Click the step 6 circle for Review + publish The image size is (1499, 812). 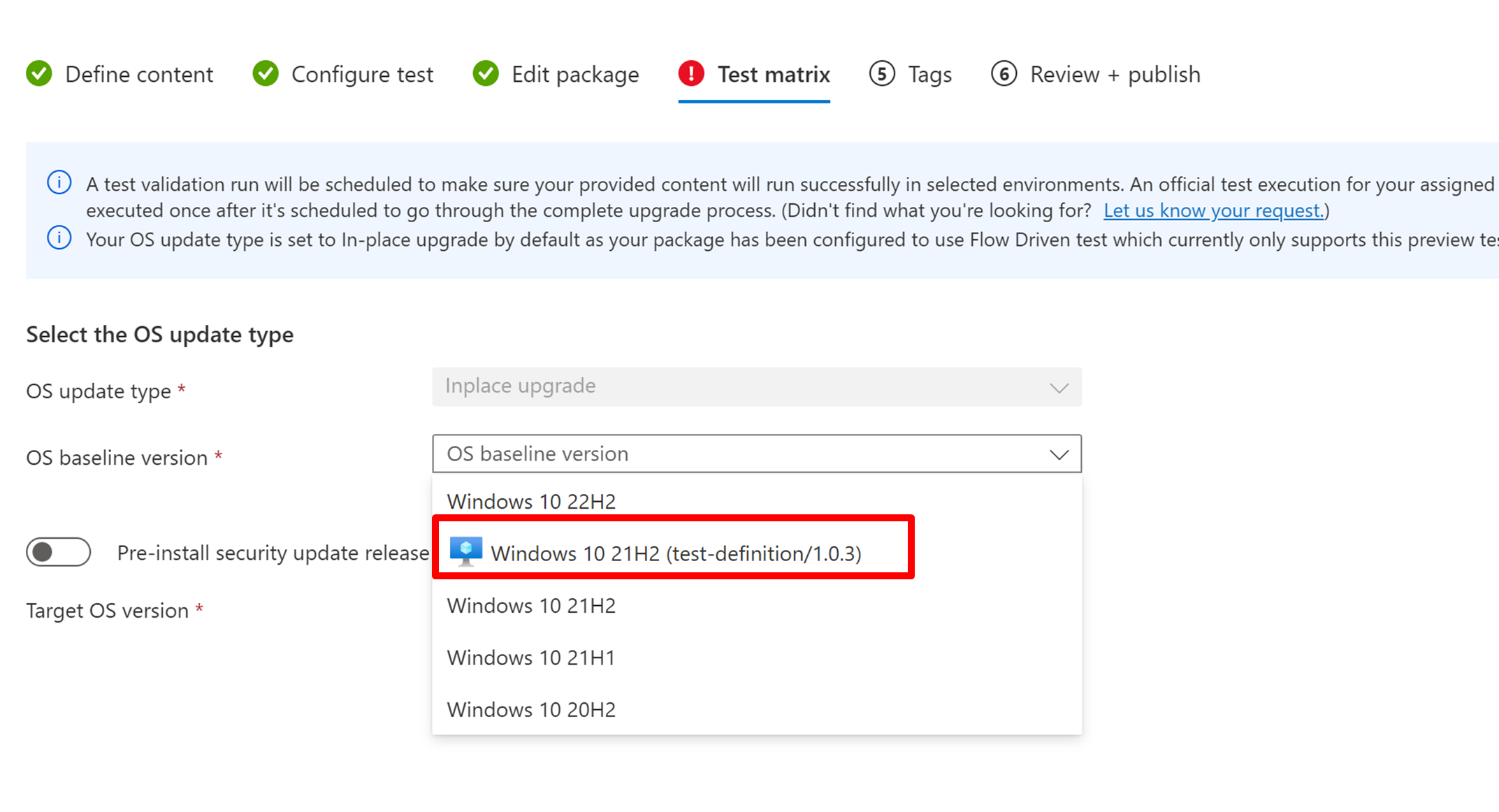tap(1004, 73)
